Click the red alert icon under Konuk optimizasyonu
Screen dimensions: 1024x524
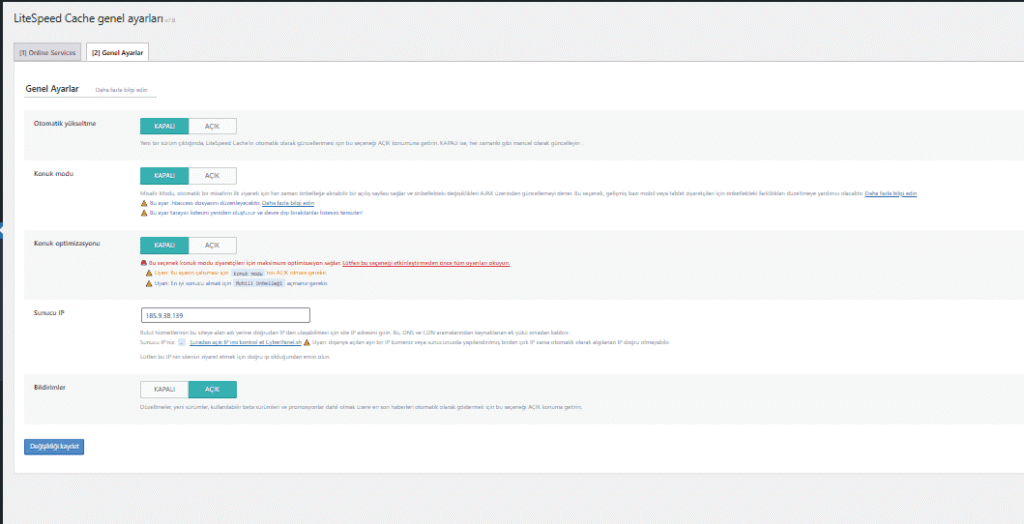tap(144, 263)
